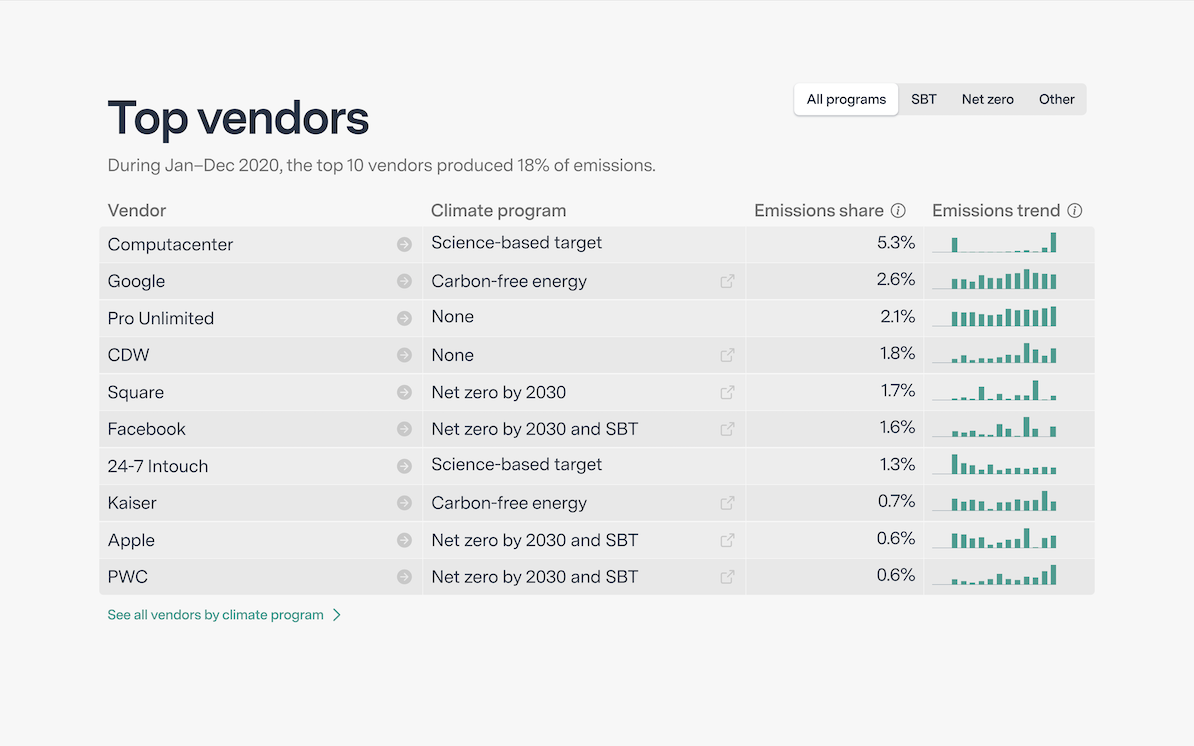Viewport: 1194px width, 746px height.
Task: Open Kaiser's Carbon-free energy external link
Action: click(x=727, y=503)
